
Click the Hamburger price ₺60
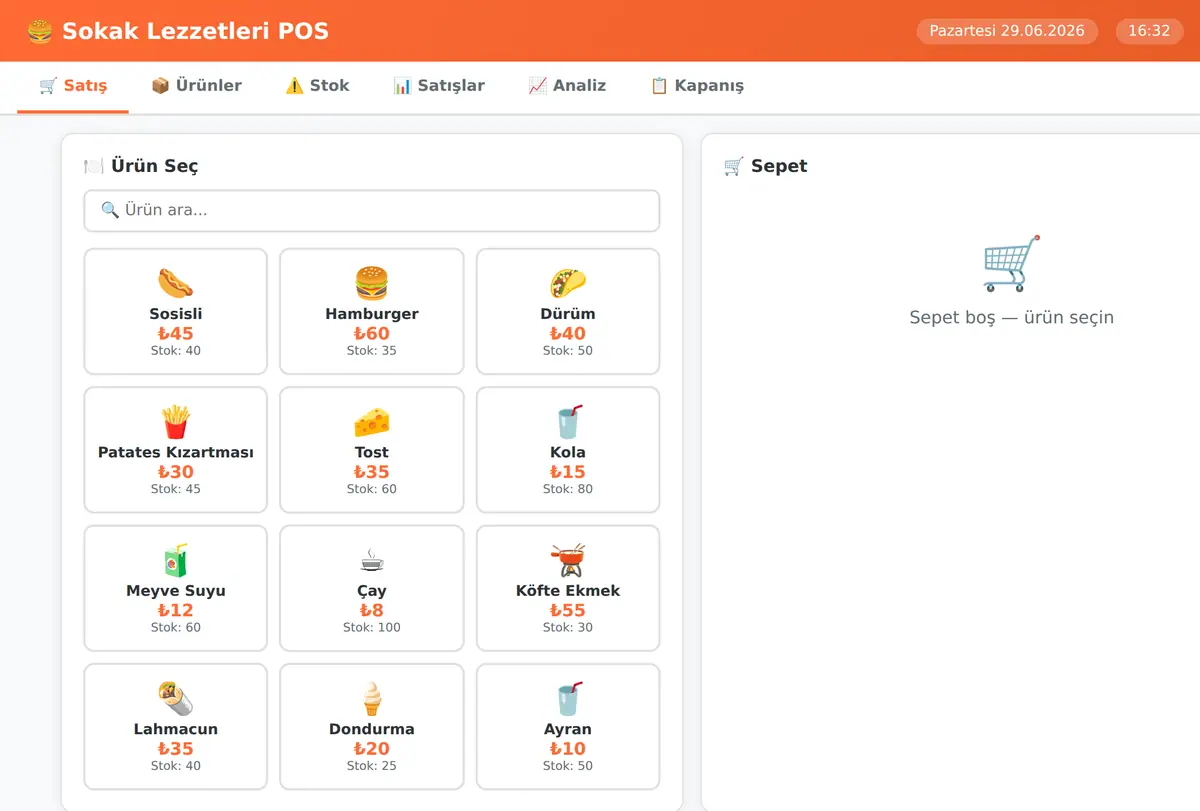(x=371, y=334)
